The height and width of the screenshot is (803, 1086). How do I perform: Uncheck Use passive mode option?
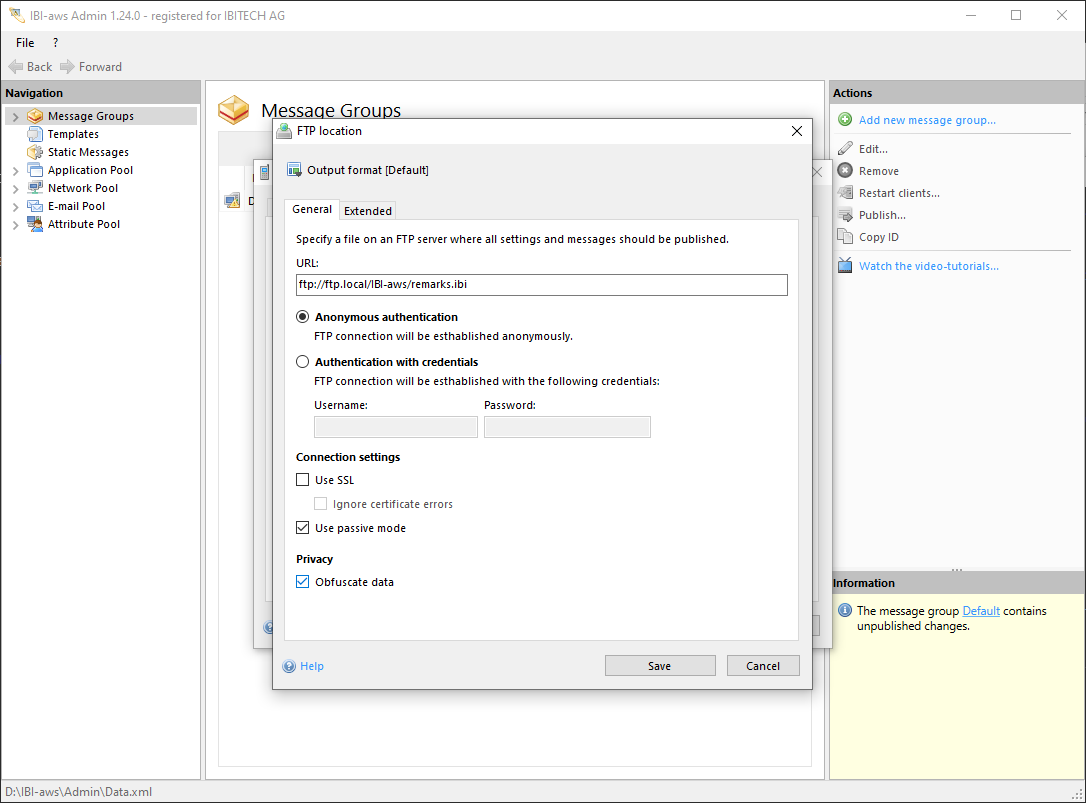303,528
